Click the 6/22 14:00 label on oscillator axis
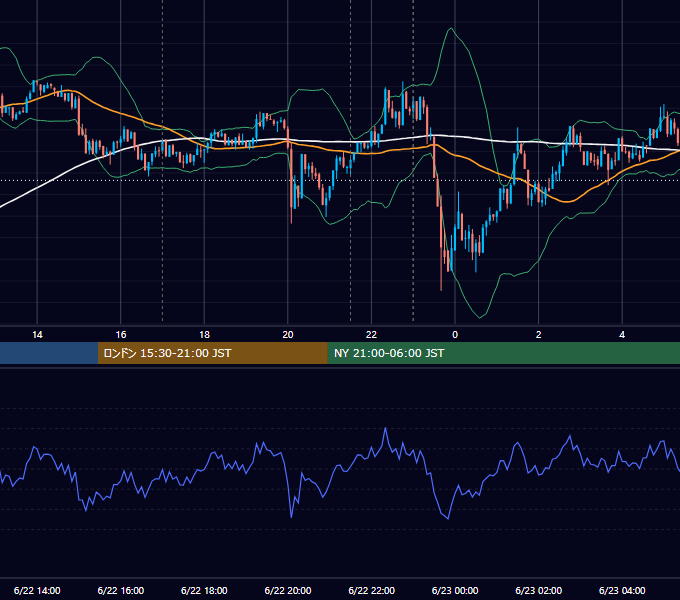The width and height of the screenshot is (680, 600). (37, 590)
